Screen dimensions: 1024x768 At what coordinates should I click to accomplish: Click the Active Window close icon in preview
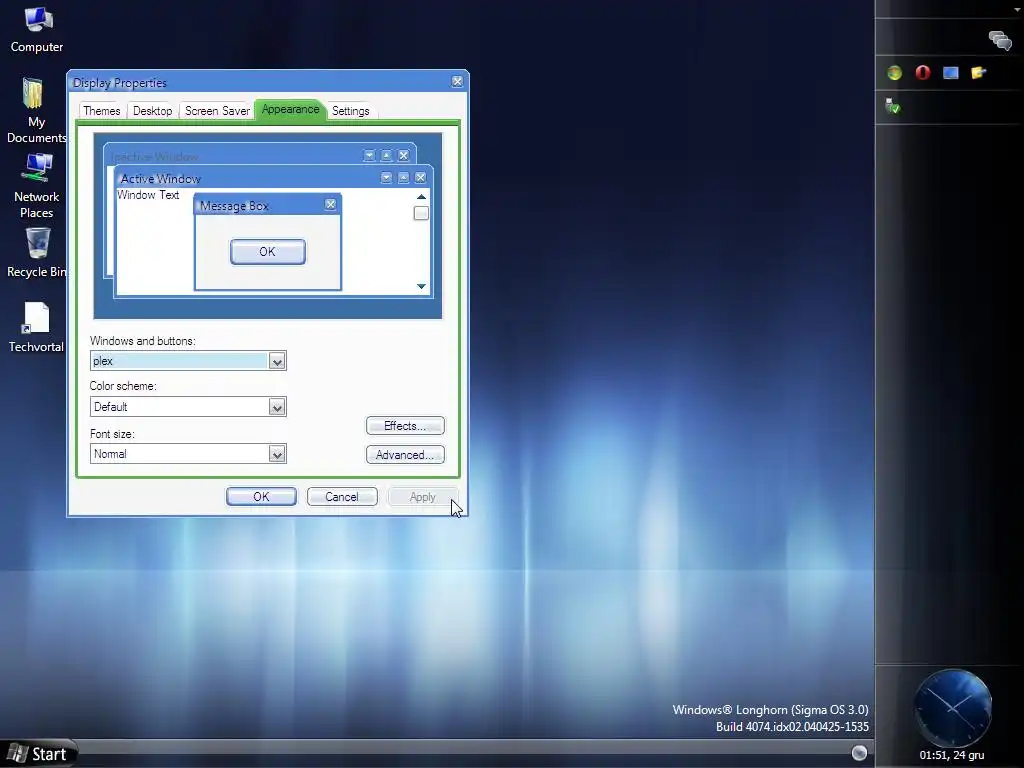click(x=421, y=177)
